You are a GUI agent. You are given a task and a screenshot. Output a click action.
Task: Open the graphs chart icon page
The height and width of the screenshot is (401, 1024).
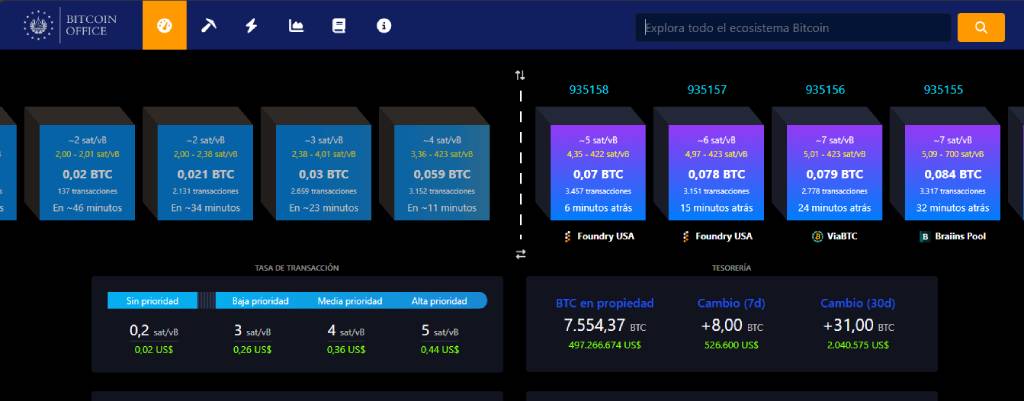(296, 25)
